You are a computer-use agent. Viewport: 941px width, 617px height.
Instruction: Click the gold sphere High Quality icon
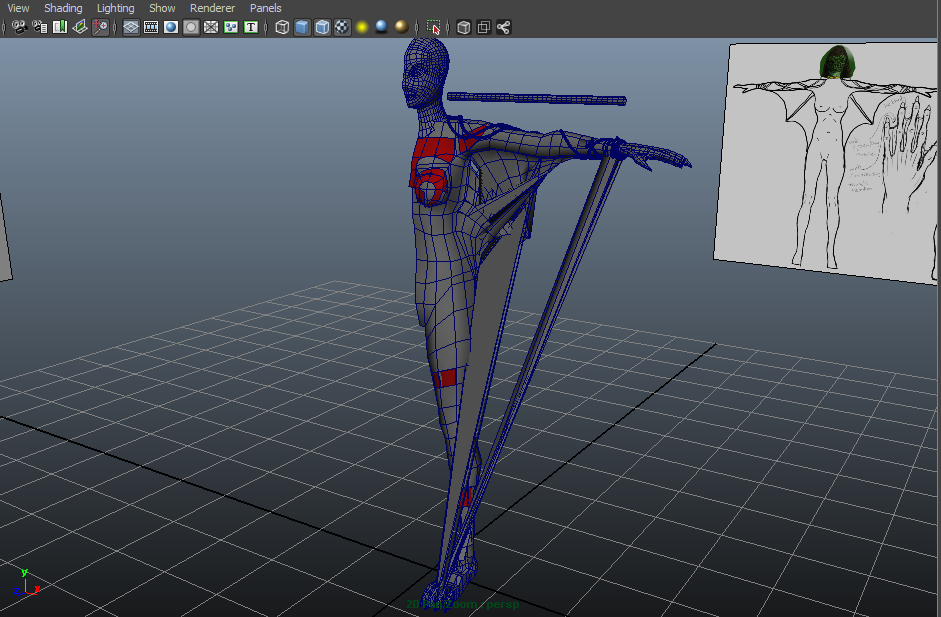(x=401, y=27)
